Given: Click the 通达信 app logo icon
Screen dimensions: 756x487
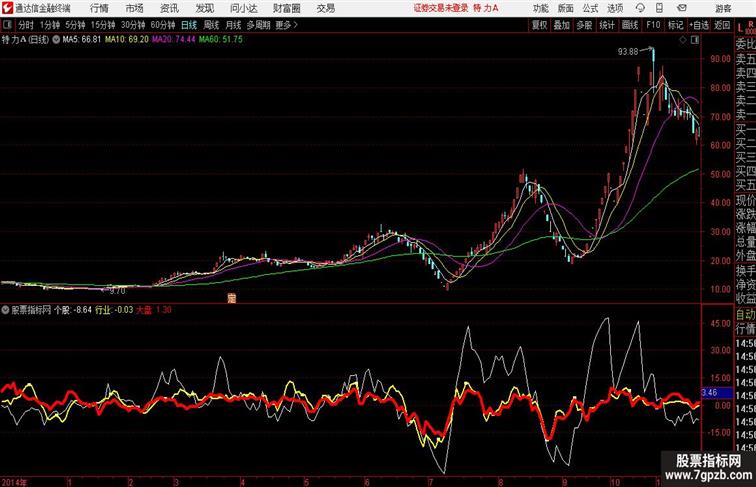Looking at the screenshot, I should tap(7, 8).
